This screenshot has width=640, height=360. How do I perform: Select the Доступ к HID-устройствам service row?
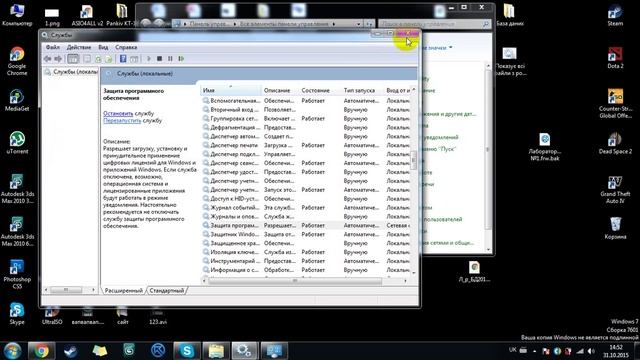[x=306, y=199]
